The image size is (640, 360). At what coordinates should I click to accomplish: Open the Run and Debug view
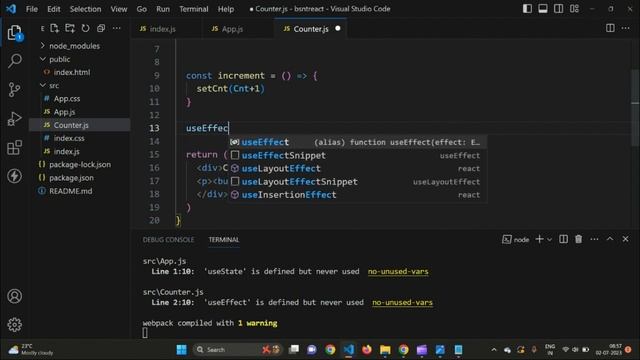click(x=14, y=118)
